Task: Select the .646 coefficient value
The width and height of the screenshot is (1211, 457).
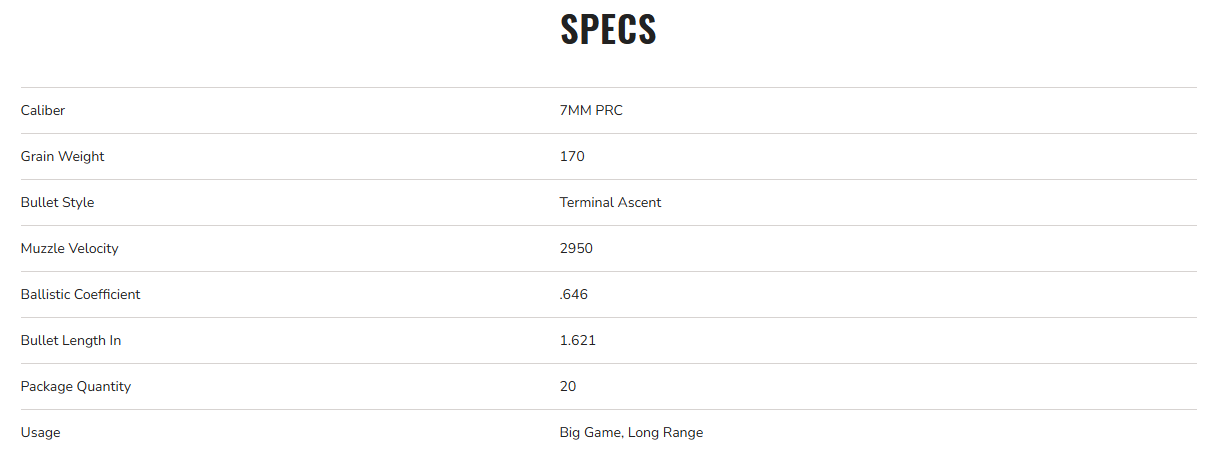Action: point(574,294)
